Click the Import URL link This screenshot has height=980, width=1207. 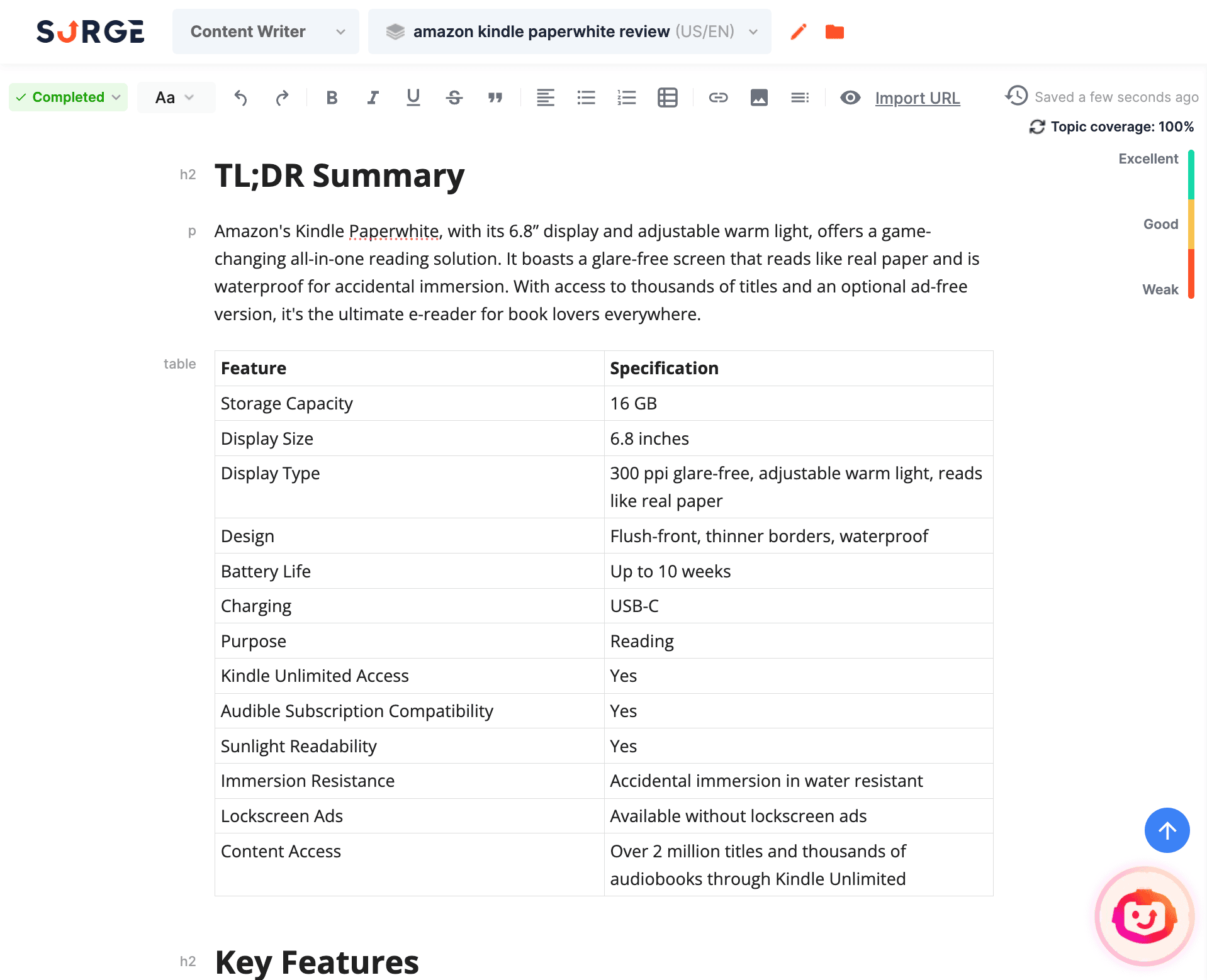(918, 98)
